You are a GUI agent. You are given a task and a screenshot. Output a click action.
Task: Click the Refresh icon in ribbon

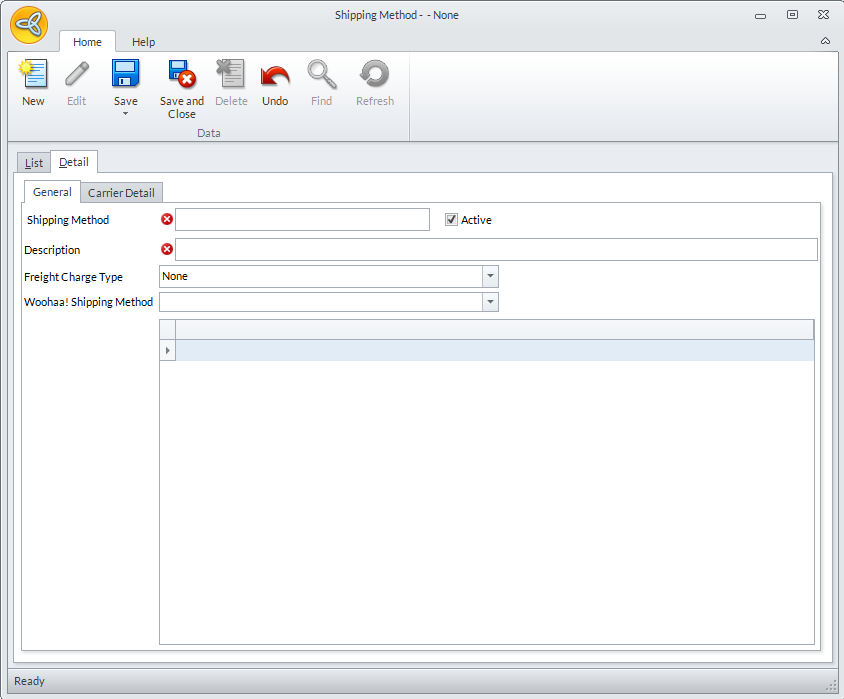(x=375, y=75)
